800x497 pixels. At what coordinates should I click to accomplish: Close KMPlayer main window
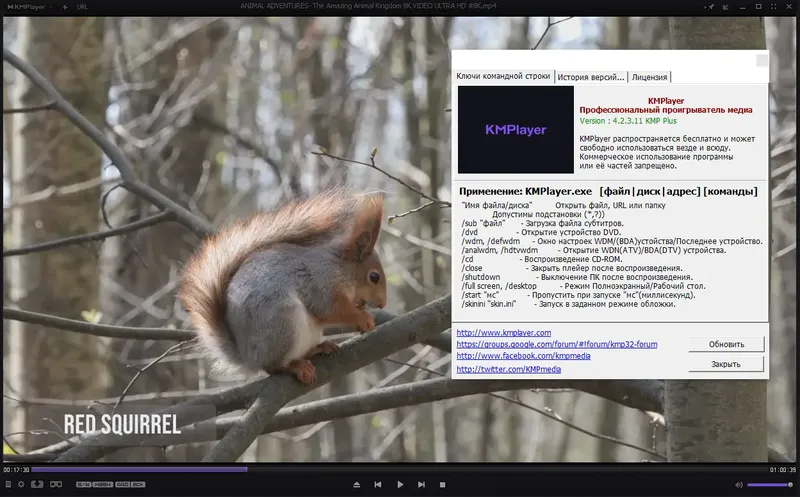coord(789,7)
